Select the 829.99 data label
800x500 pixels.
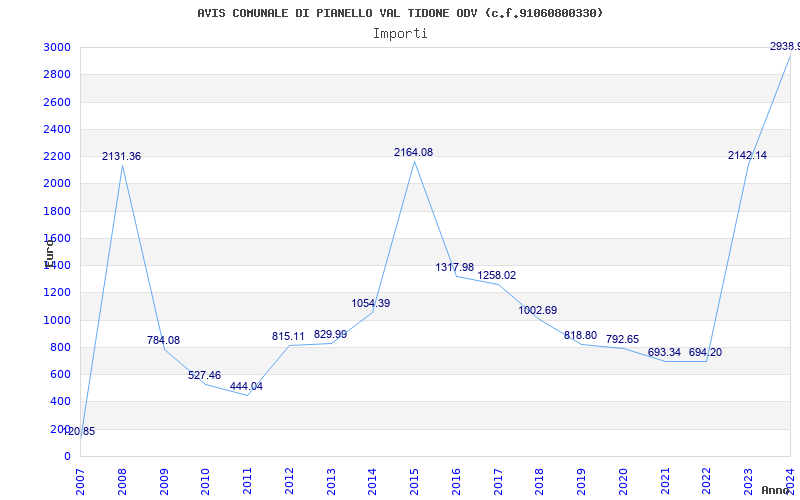[x=330, y=335]
